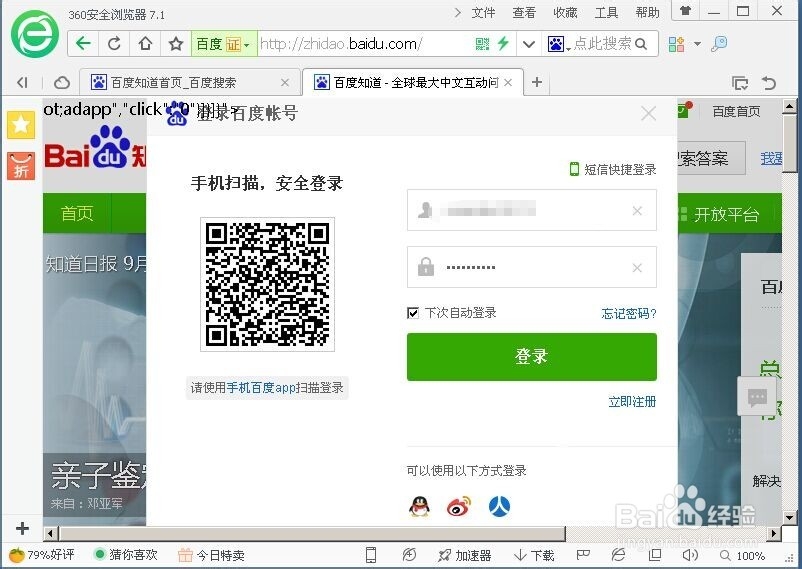Screen dimensions: 802x569
Task: Close the 百度知道 - 全球最大中文互动问 tab
Action: click(x=508, y=82)
